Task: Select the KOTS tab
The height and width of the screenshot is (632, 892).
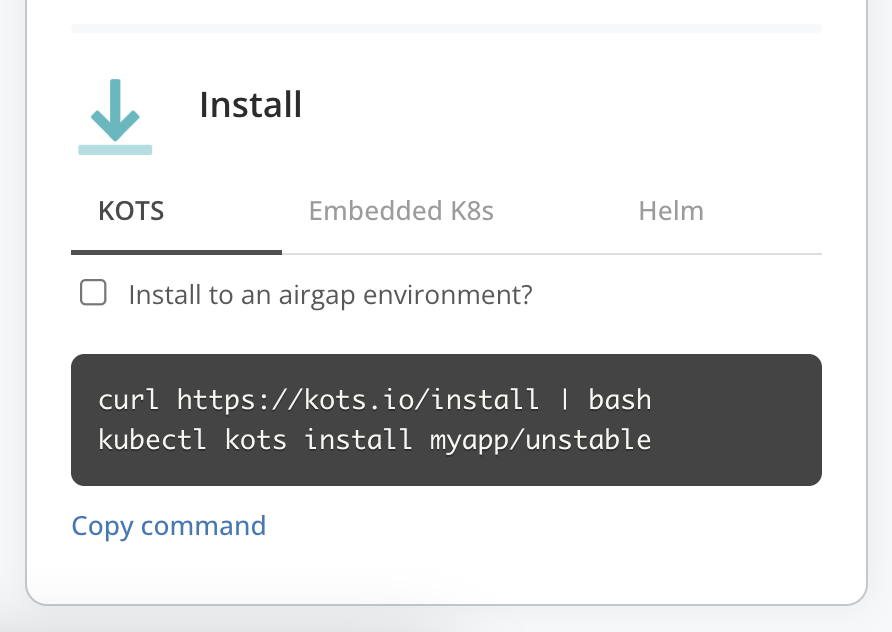Action: point(131,211)
